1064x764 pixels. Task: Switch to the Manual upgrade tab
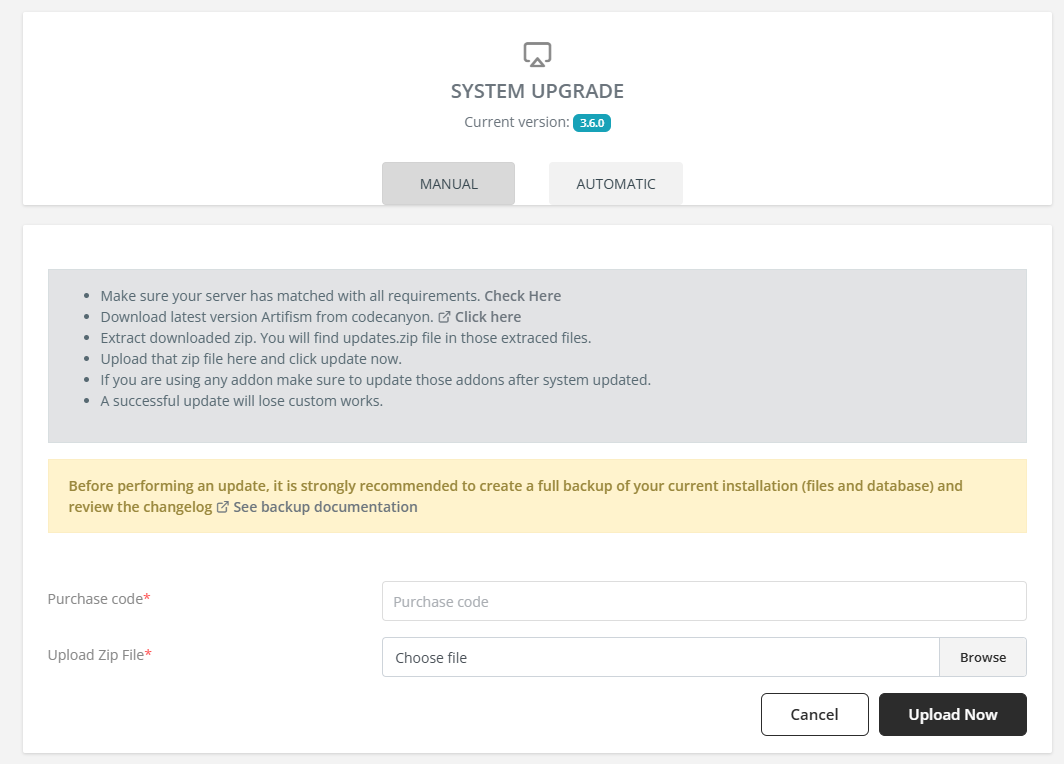448,184
